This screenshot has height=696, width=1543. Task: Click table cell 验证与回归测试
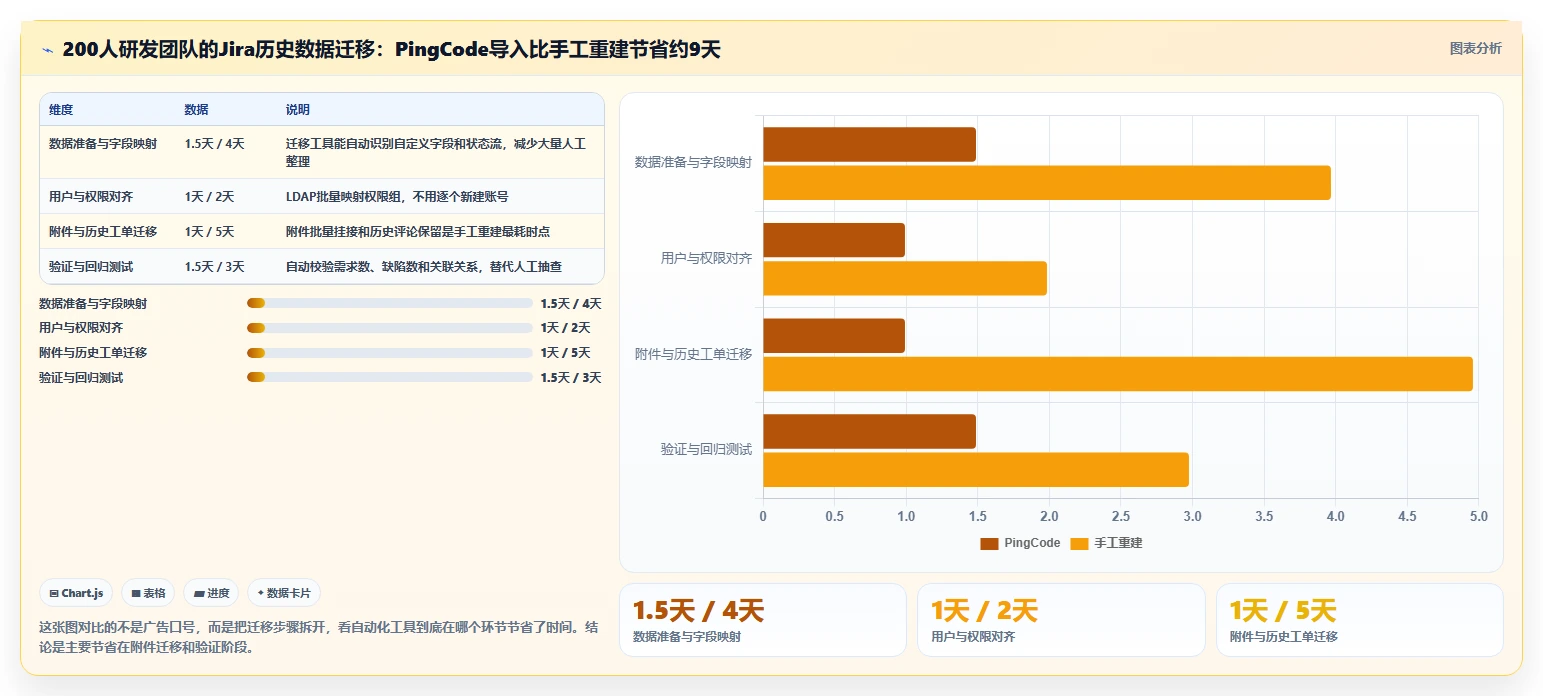click(91, 267)
